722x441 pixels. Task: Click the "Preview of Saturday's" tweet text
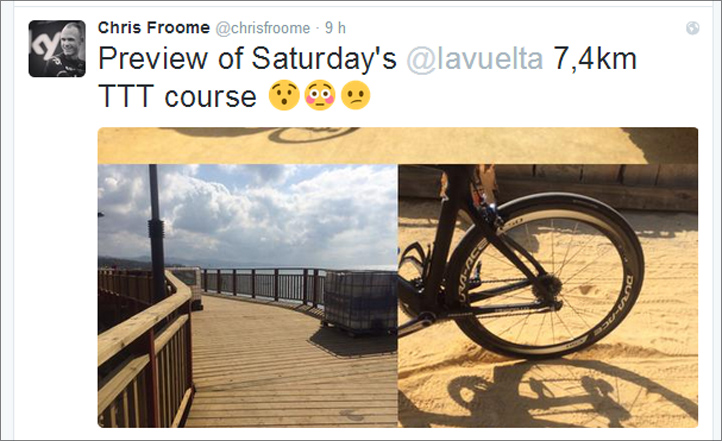[x=247, y=59]
